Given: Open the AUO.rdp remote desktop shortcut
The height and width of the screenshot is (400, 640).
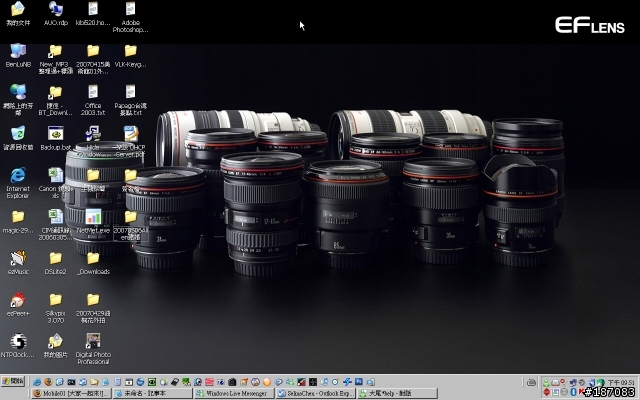Looking at the screenshot, I should [56, 13].
